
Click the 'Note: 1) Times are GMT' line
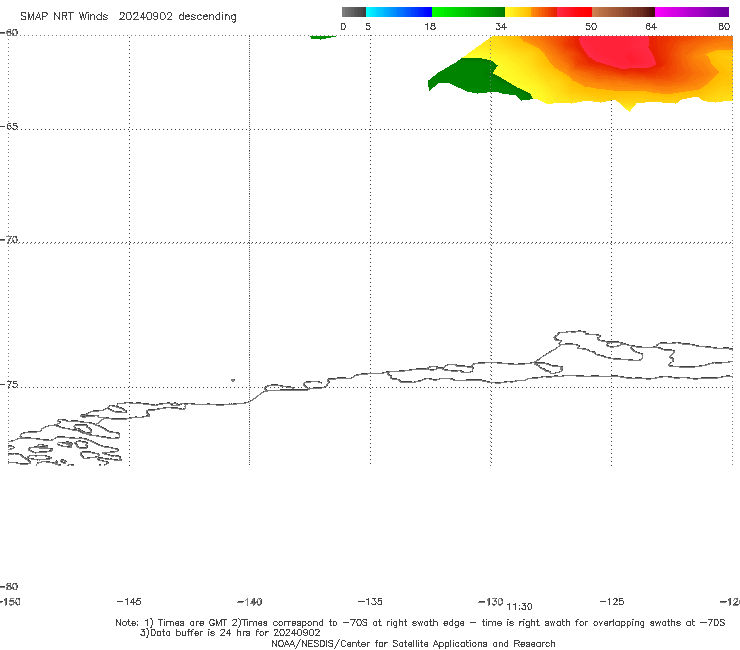(420, 623)
